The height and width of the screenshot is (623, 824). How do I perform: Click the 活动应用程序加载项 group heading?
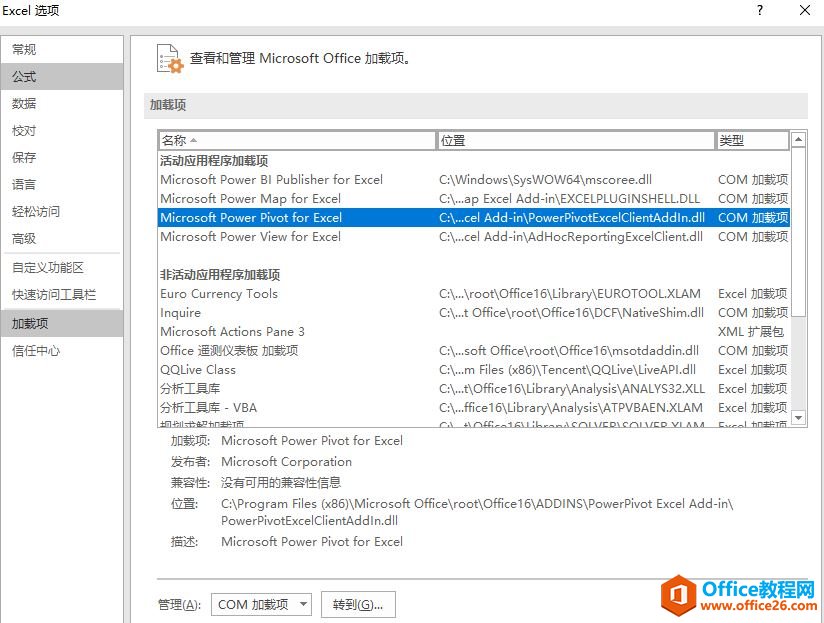click(214, 161)
